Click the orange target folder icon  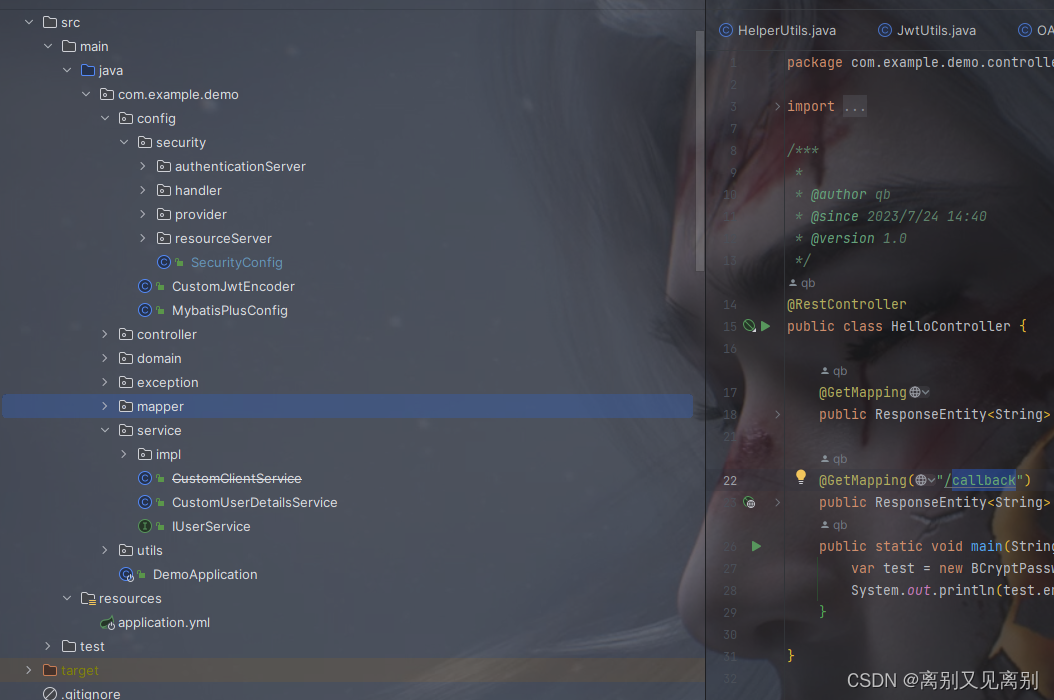click(50, 670)
